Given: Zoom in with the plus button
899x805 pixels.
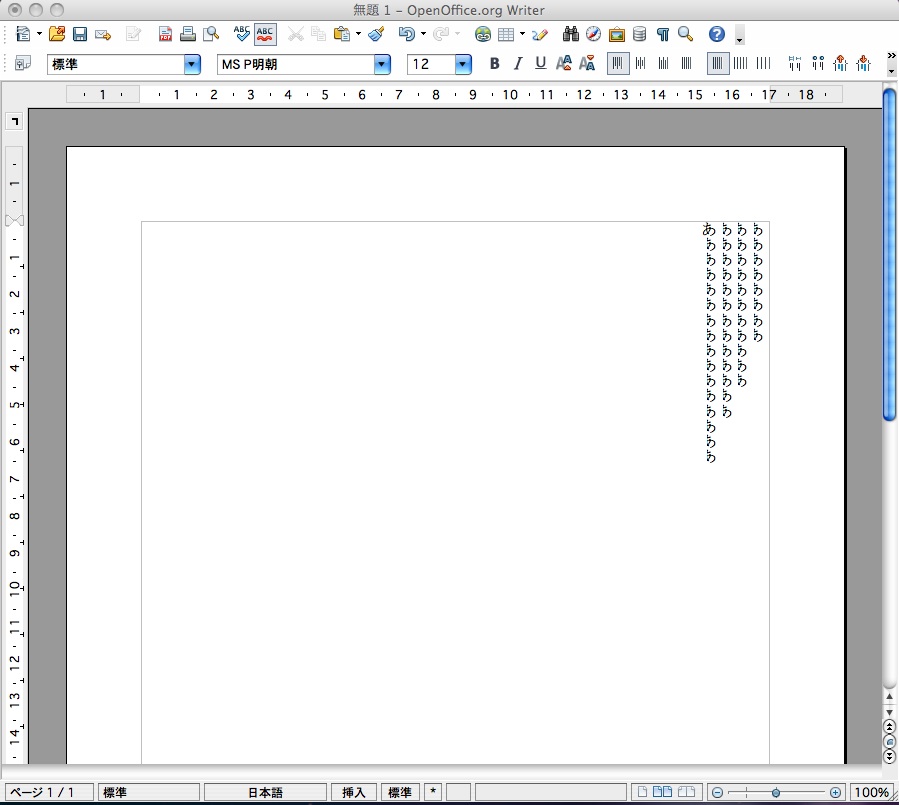Looking at the screenshot, I should click(835, 793).
